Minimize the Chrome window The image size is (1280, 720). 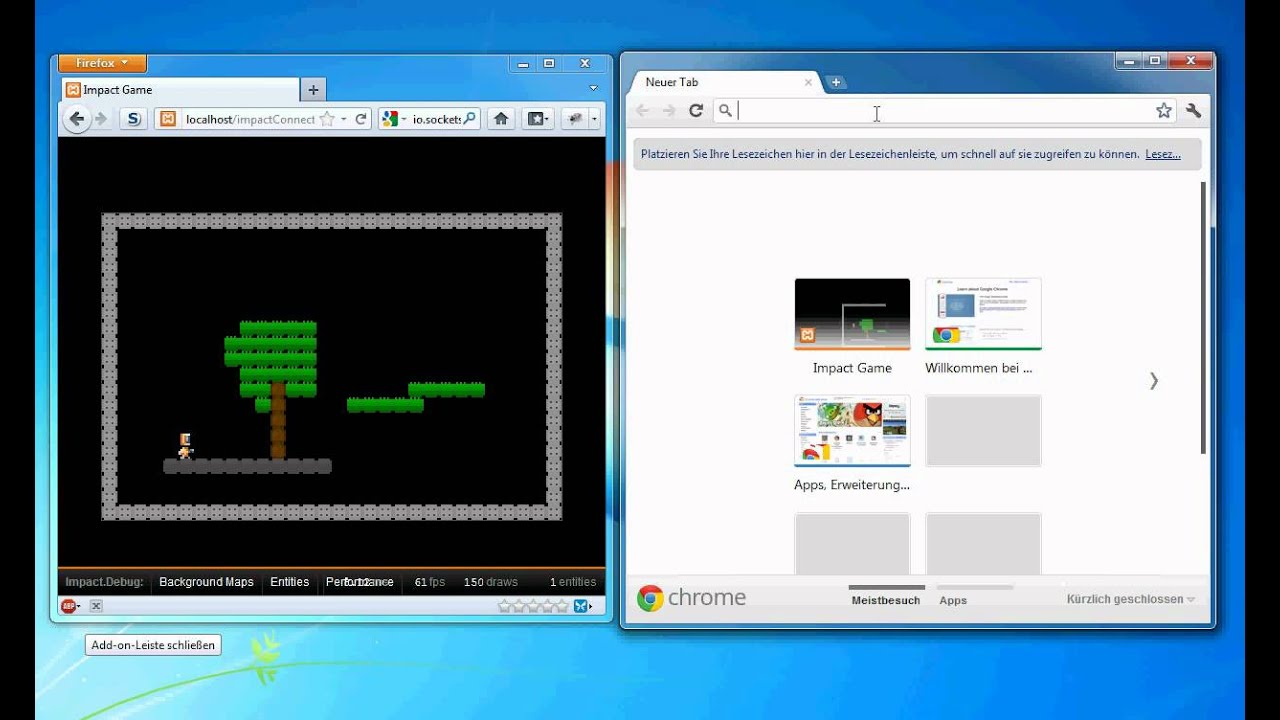pos(1129,61)
